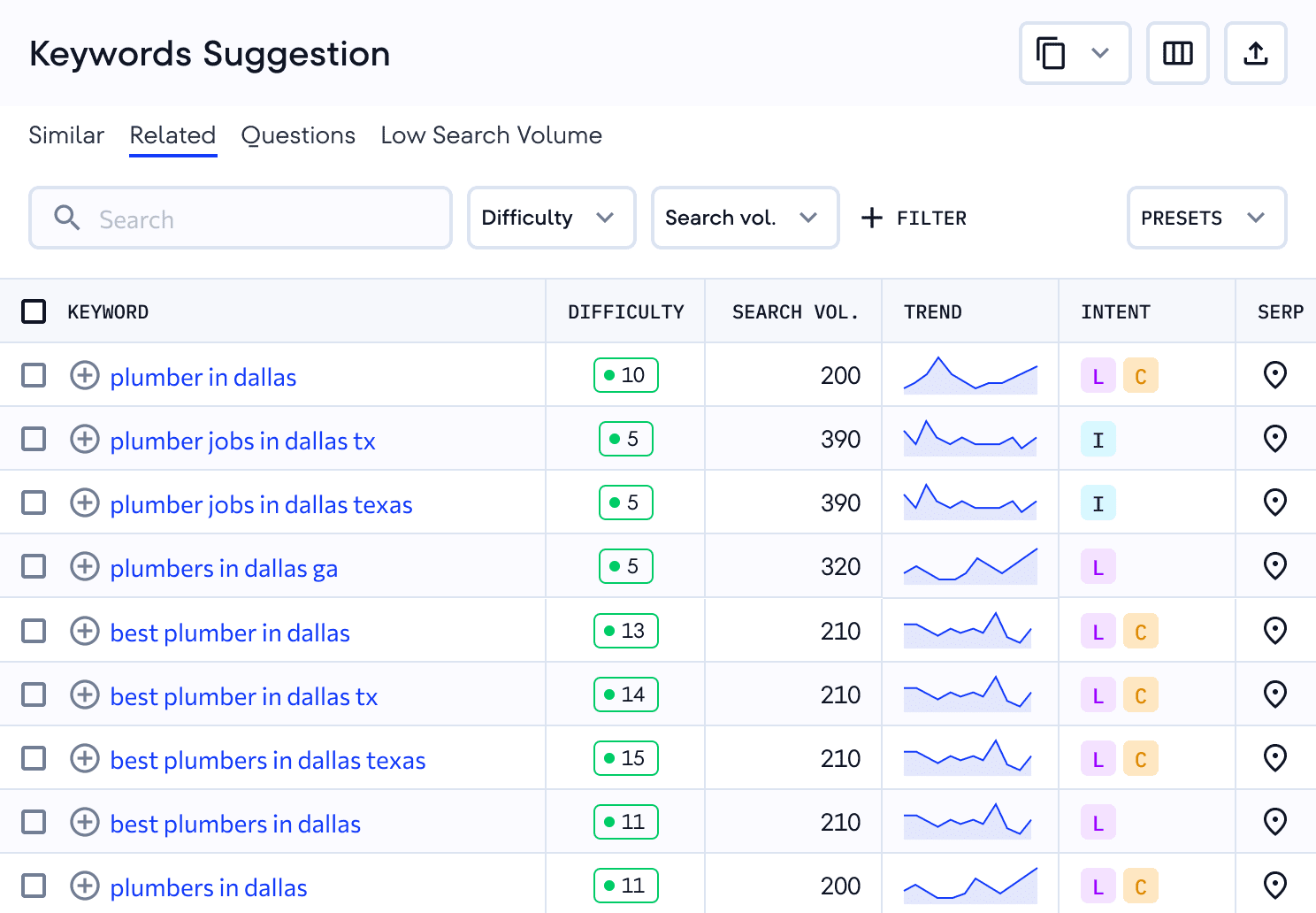The image size is (1316, 913).
Task: Check the box for 'plumber jobs in dallas texas'
Action: [x=34, y=503]
